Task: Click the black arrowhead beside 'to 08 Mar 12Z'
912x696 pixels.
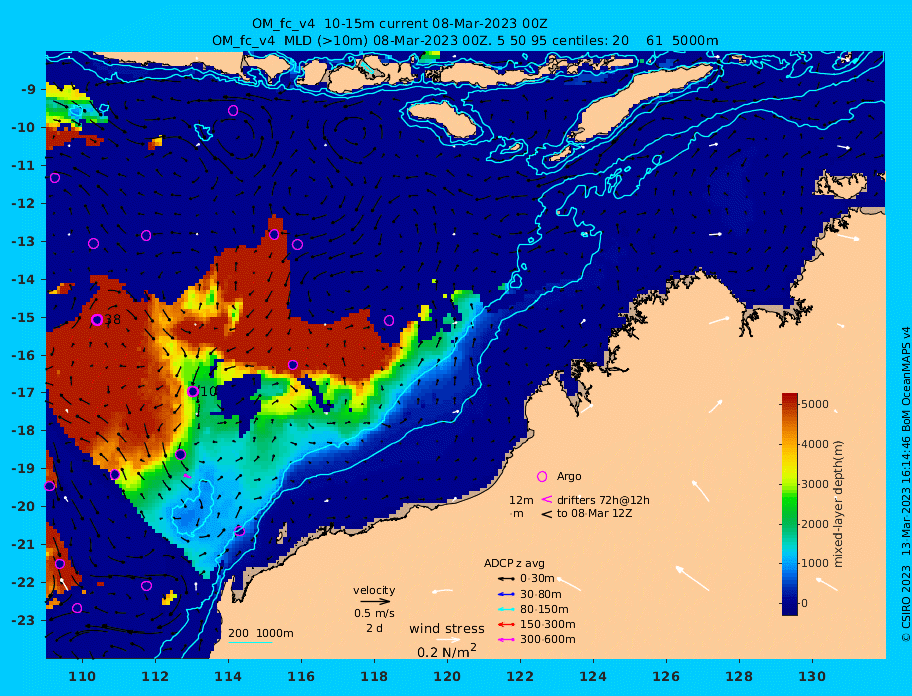Action: coord(547,513)
